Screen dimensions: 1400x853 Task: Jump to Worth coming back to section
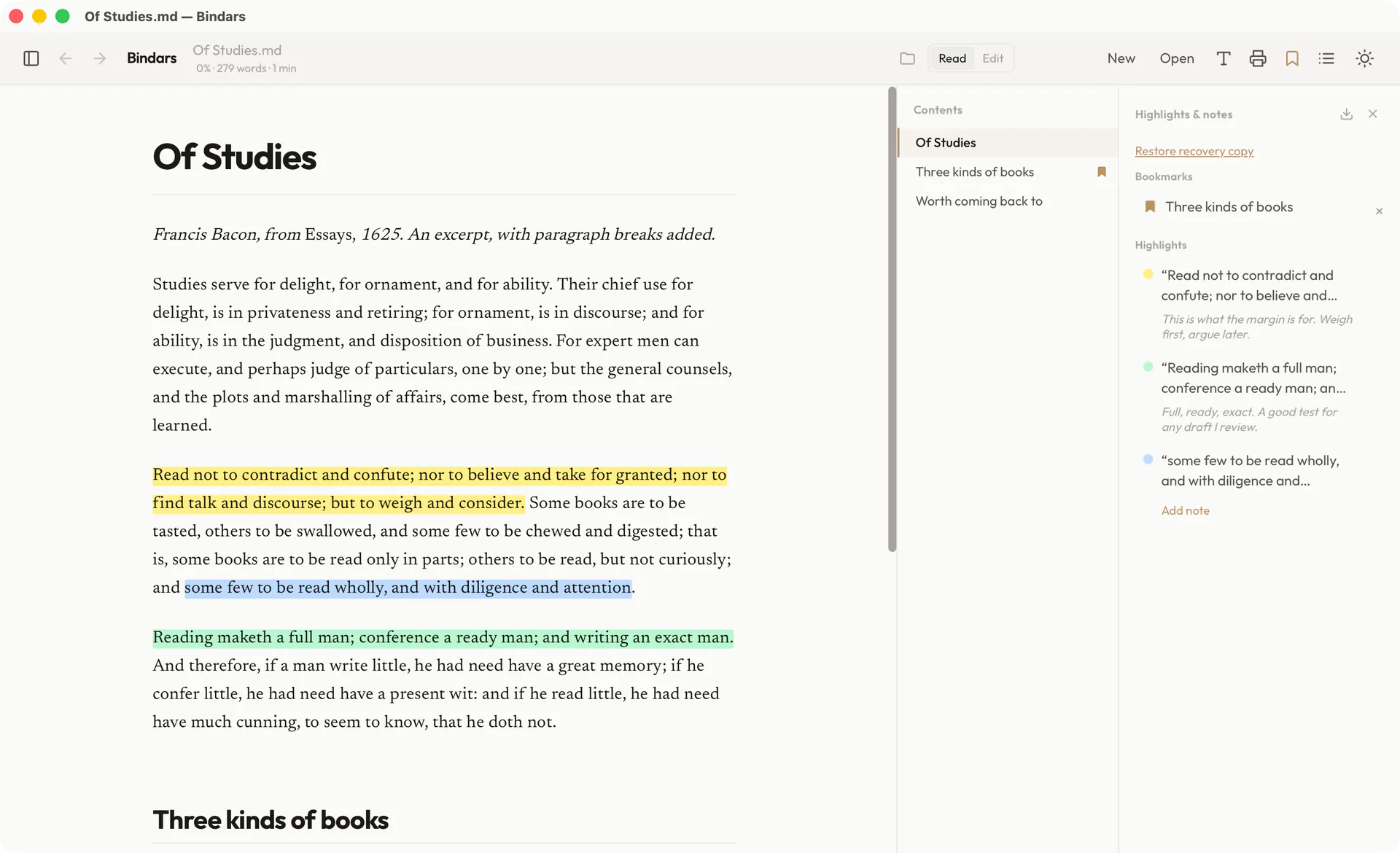click(x=1008, y=201)
